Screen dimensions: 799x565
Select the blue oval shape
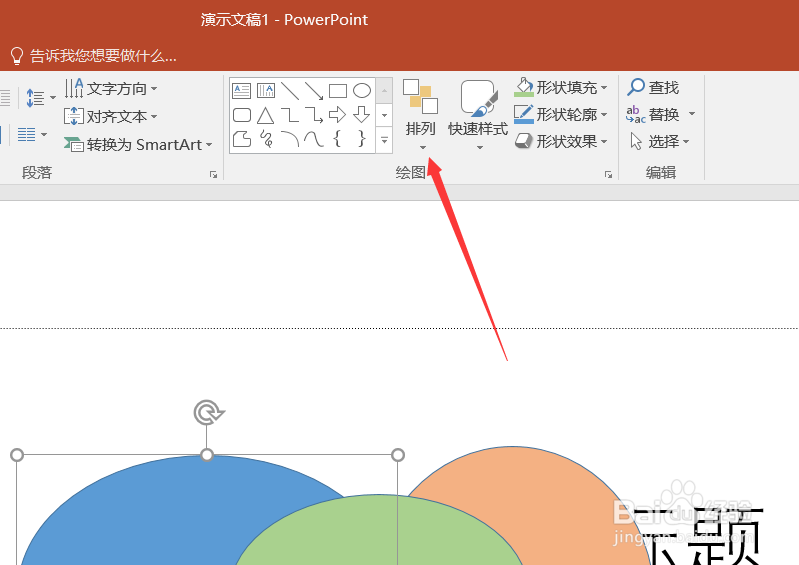pos(153,515)
